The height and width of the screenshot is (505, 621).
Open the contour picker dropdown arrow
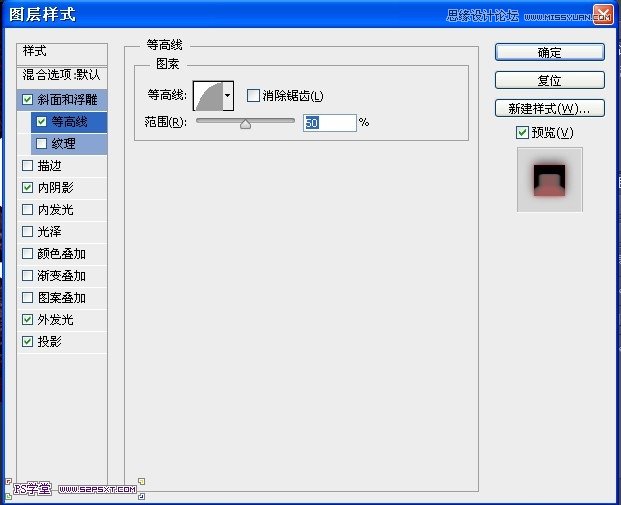[x=228, y=95]
